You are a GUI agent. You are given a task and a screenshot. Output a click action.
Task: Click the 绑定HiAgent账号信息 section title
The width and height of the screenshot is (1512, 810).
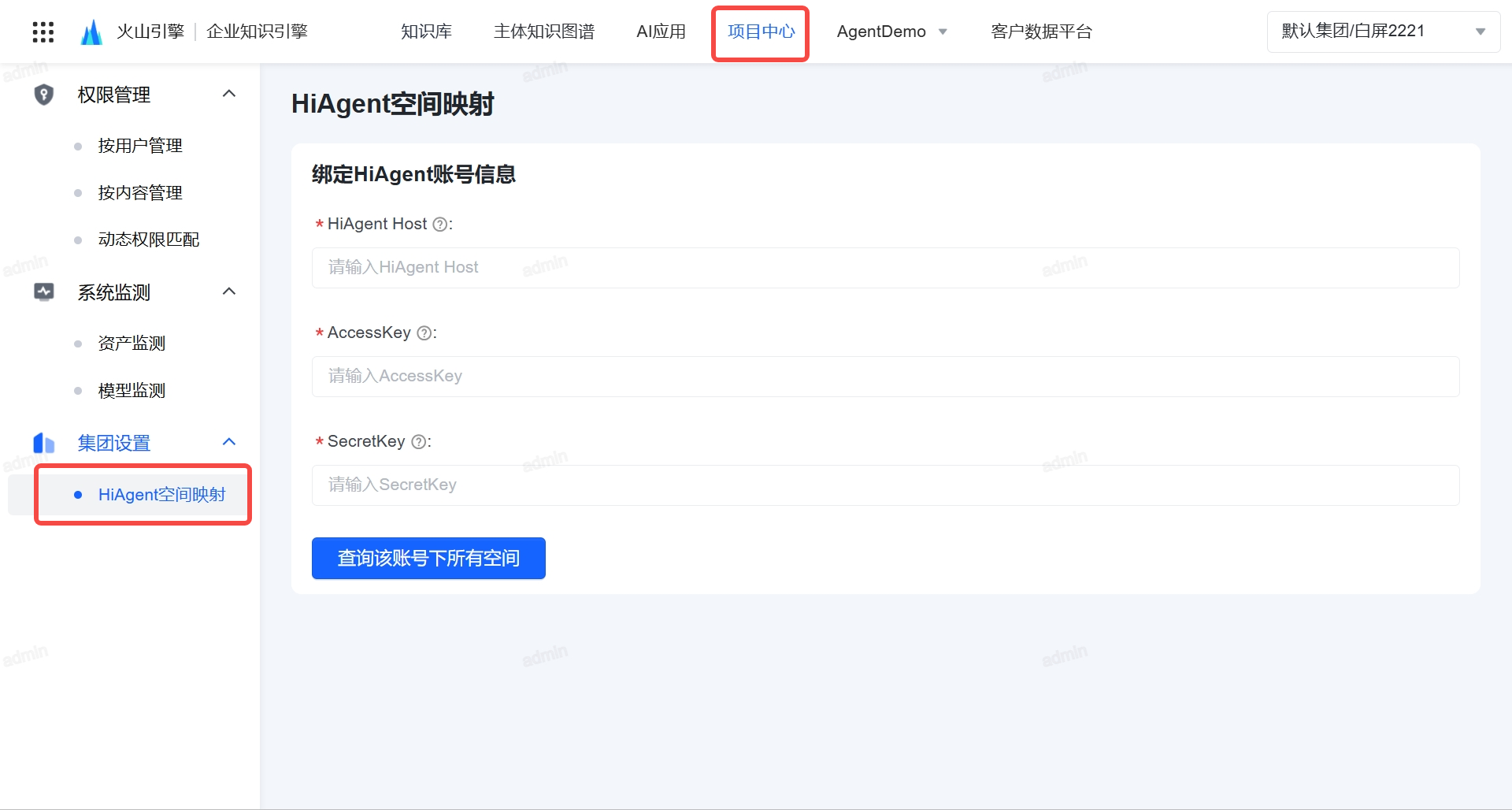pyautogui.click(x=413, y=174)
